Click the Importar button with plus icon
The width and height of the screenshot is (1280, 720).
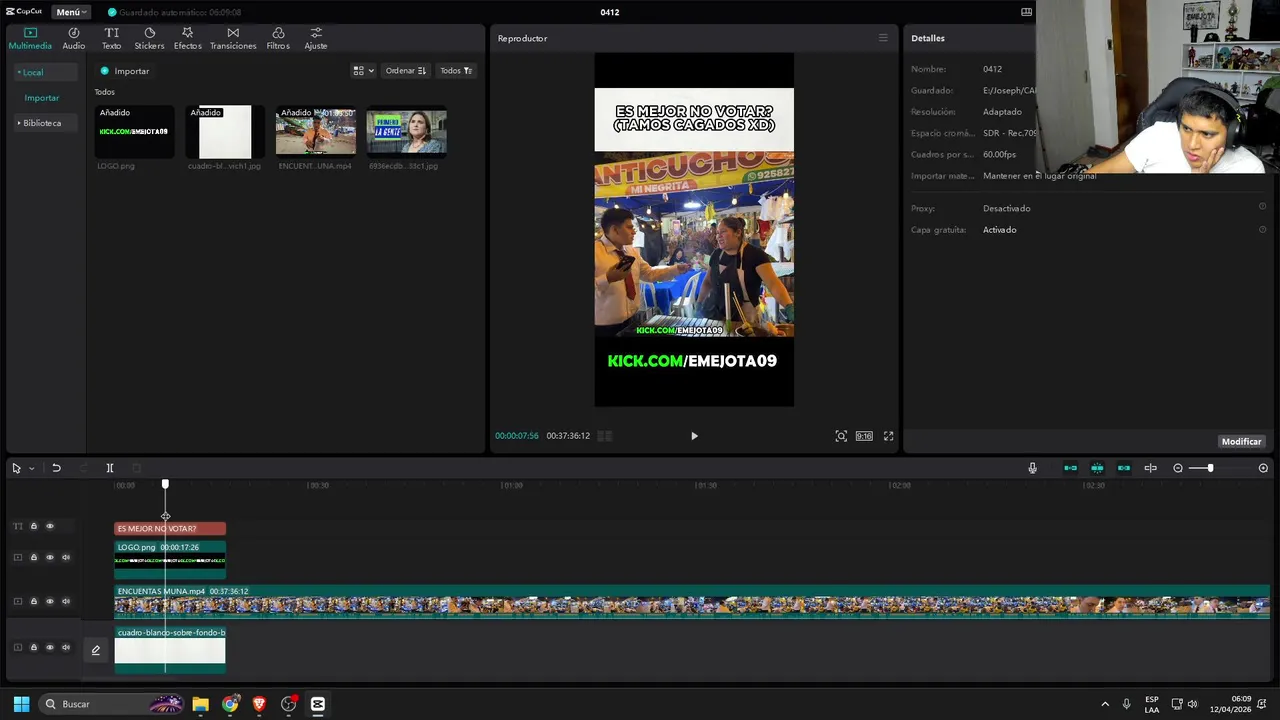pyautogui.click(x=125, y=71)
